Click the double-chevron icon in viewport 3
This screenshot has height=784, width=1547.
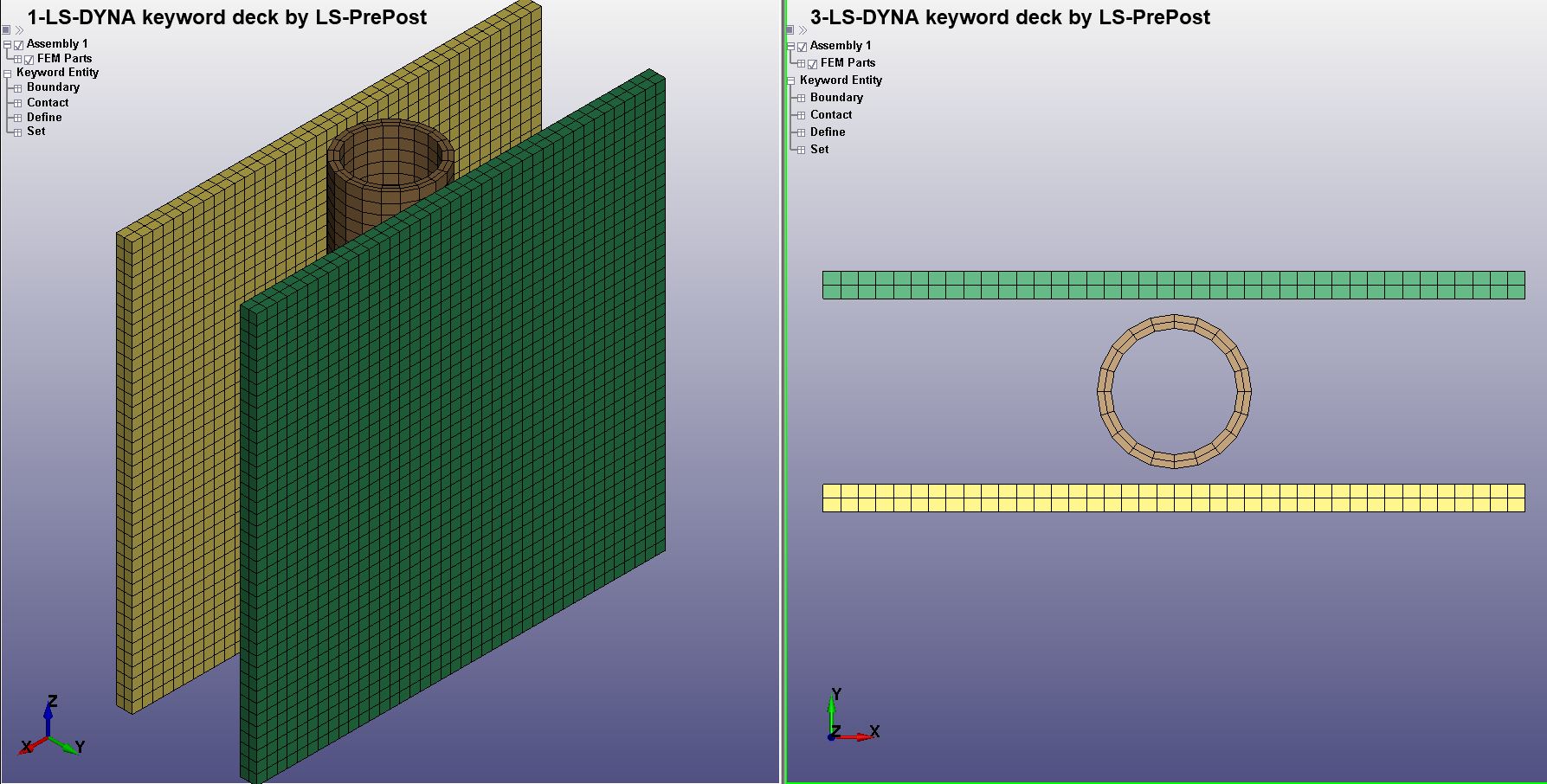tap(803, 30)
